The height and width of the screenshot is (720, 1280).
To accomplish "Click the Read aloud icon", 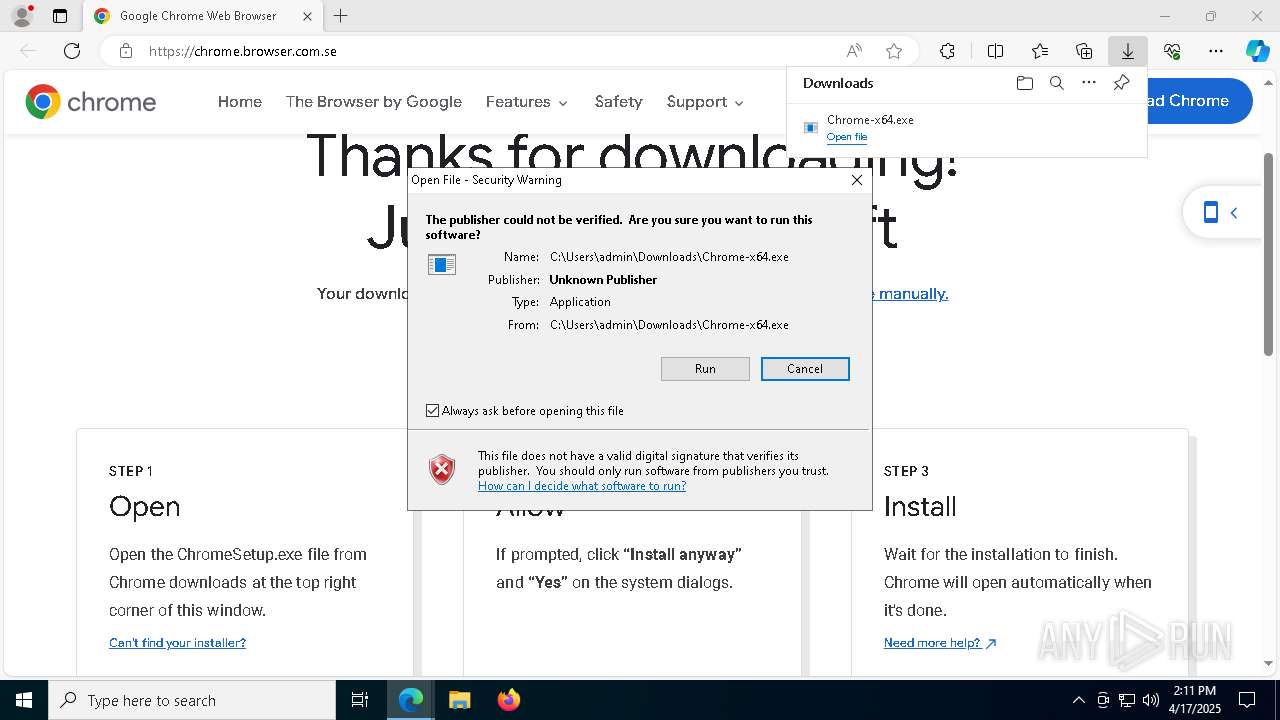I will click(x=854, y=51).
